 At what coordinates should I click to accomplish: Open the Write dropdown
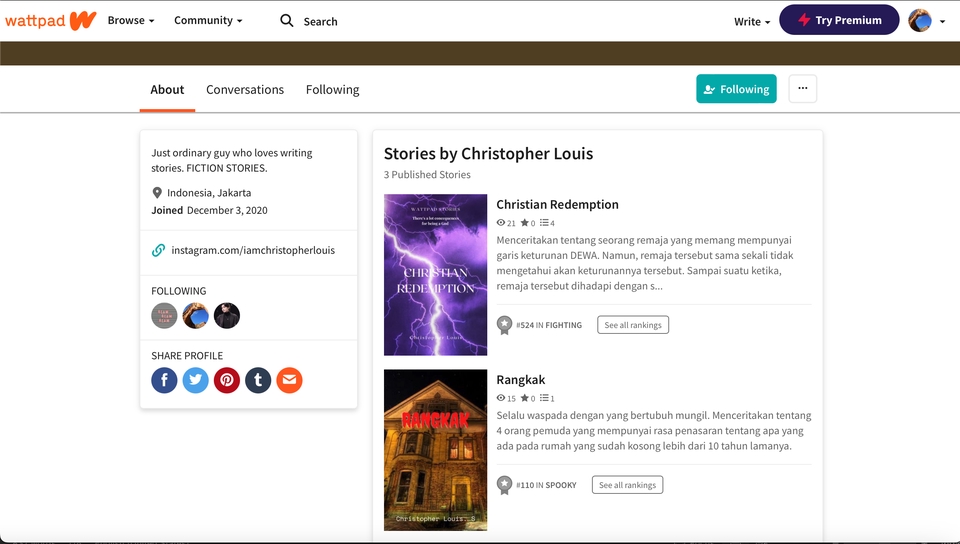tap(752, 21)
